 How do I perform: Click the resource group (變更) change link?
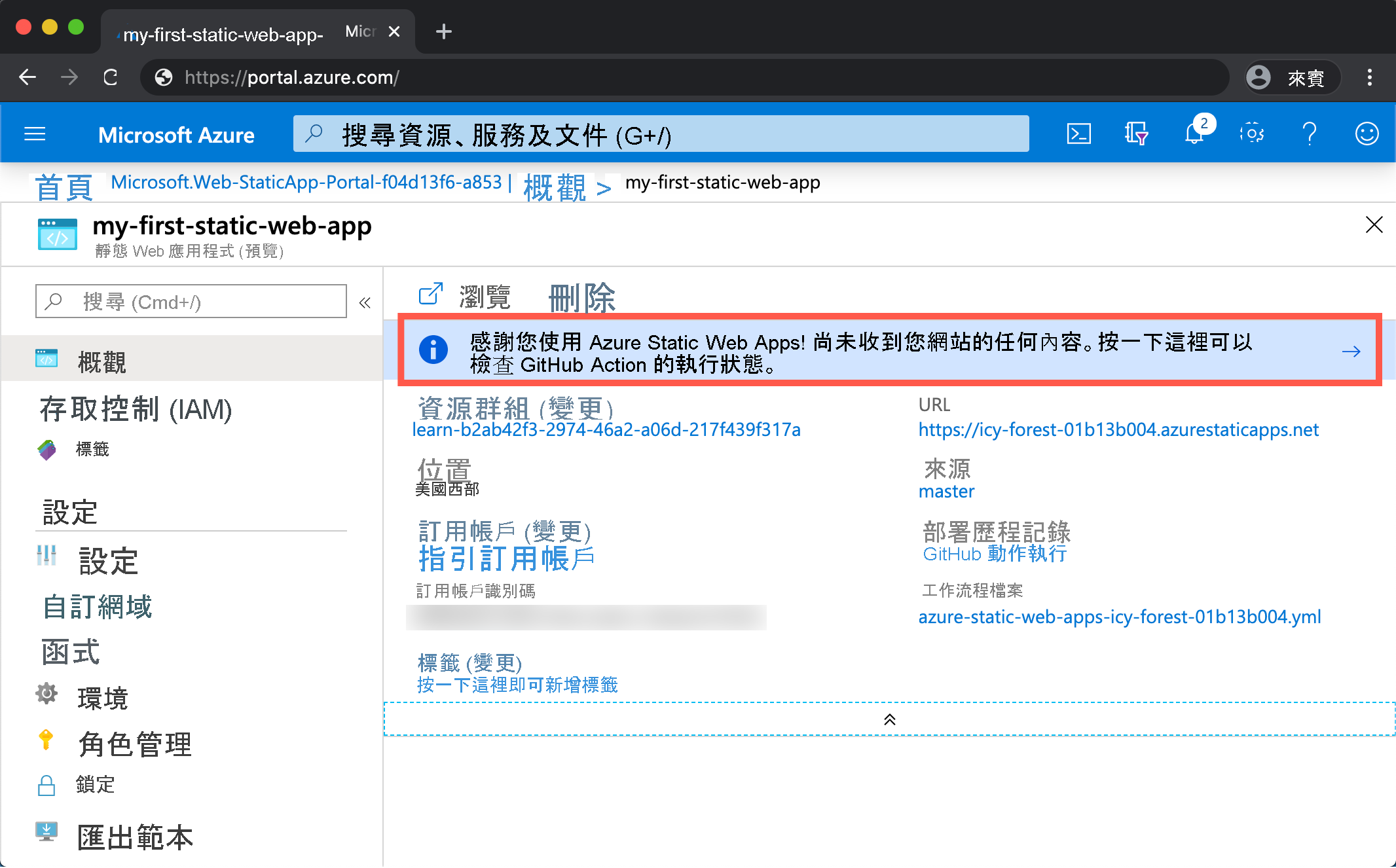pos(576,409)
